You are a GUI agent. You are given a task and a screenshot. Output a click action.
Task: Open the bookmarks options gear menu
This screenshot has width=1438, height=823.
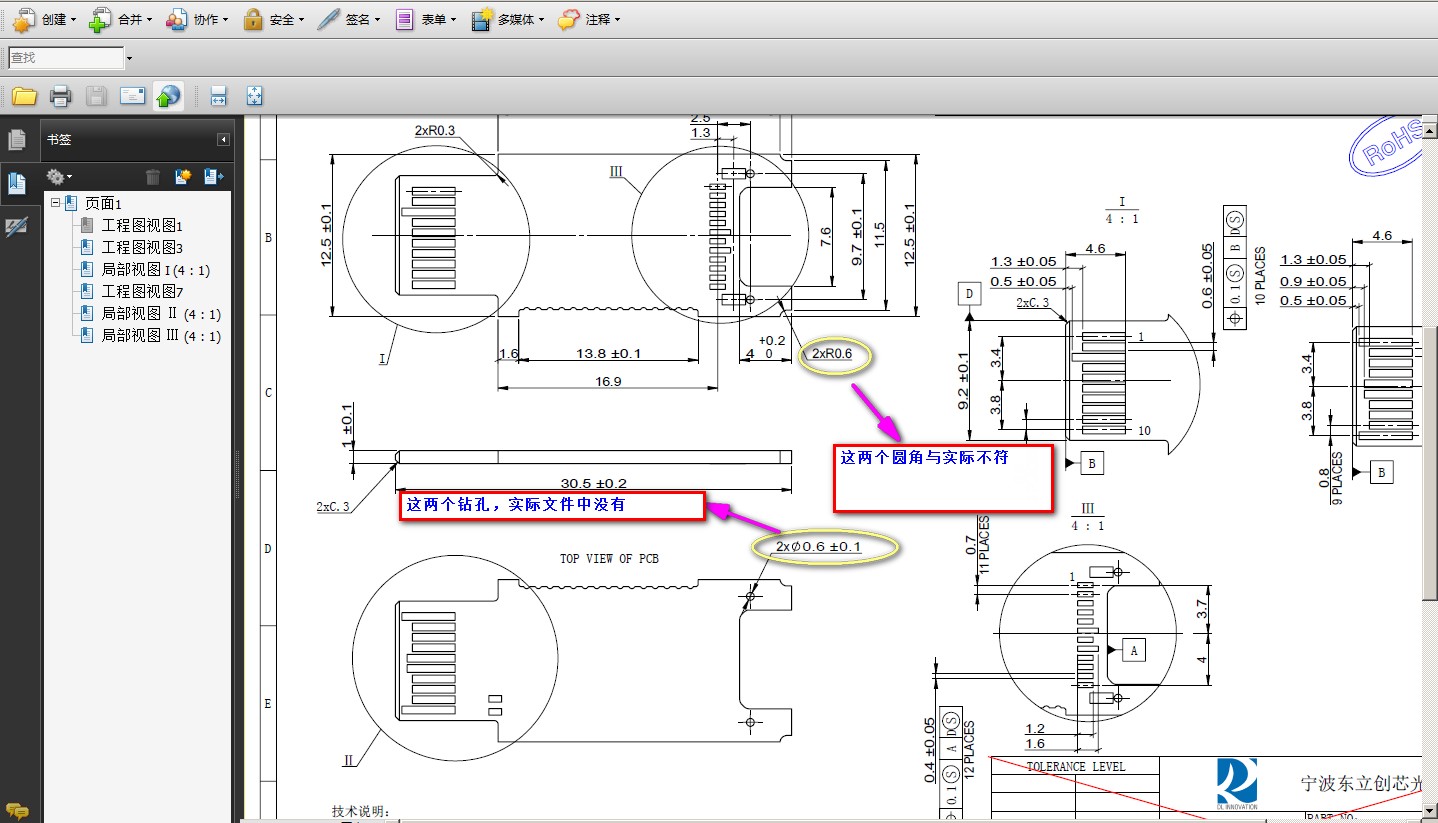click(x=59, y=177)
